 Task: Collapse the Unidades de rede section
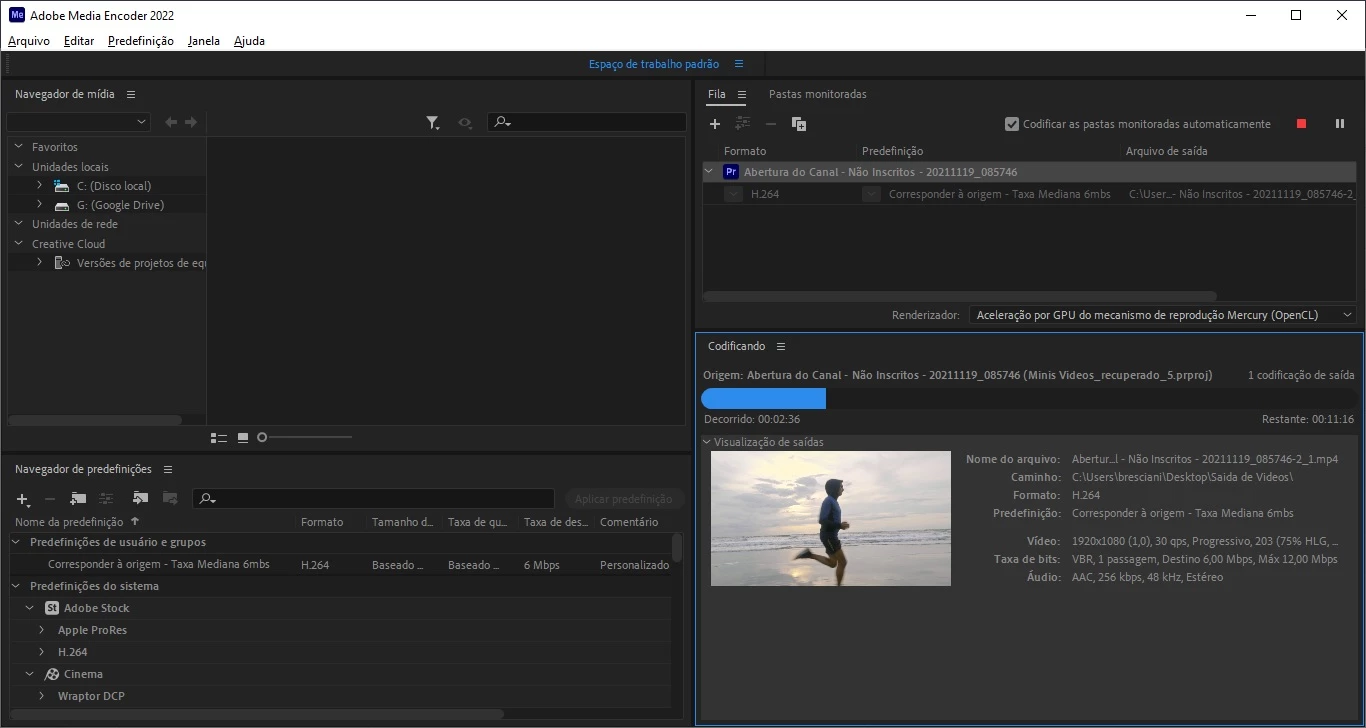[19, 224]
